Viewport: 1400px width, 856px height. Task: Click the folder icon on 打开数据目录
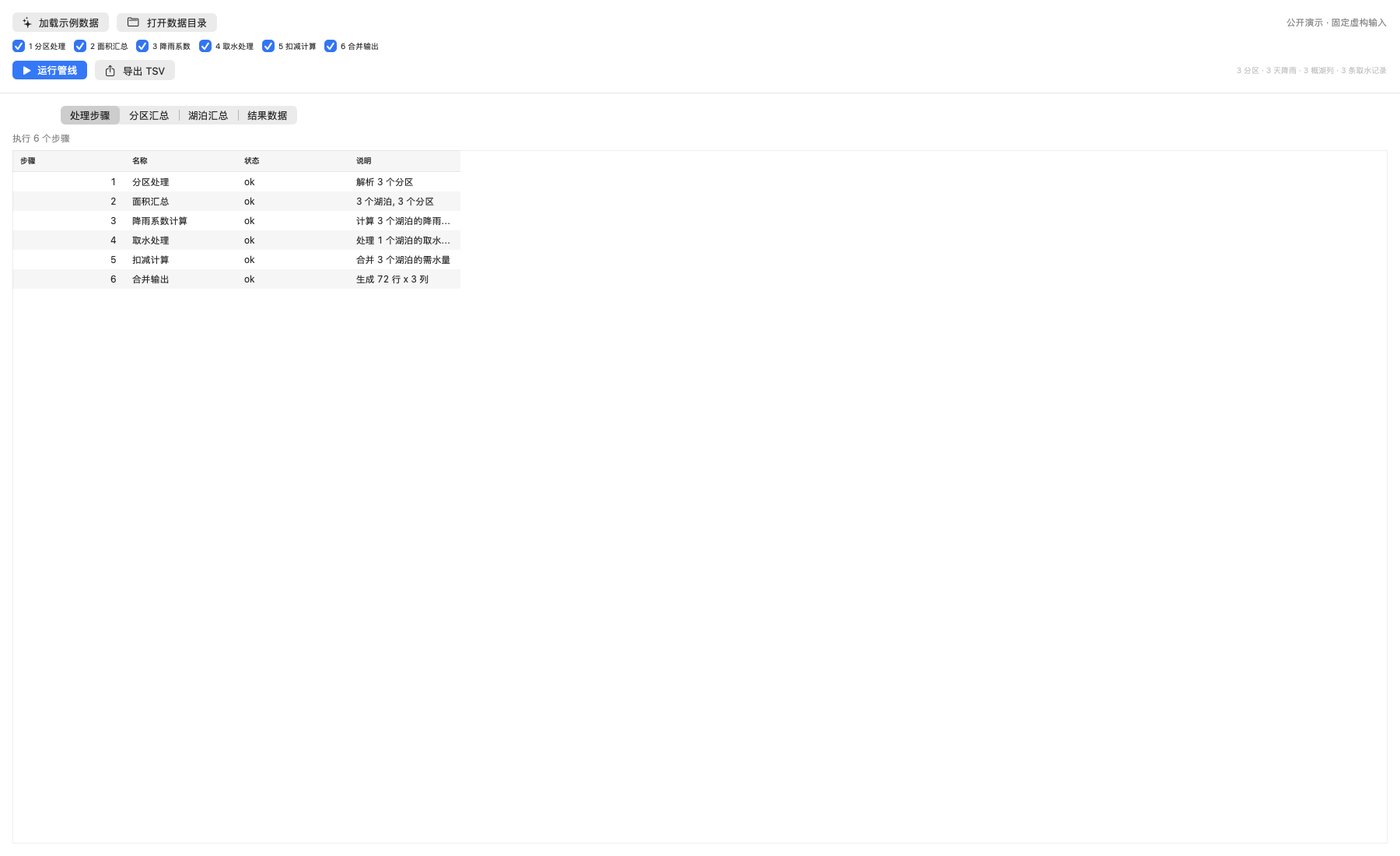[x=133, y=22]
